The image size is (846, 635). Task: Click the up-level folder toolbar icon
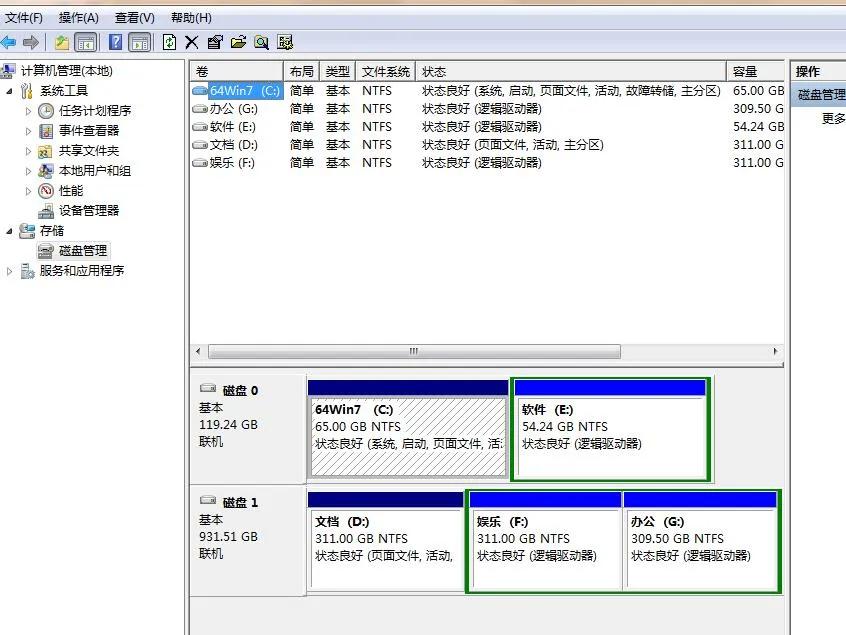(63, 41)
